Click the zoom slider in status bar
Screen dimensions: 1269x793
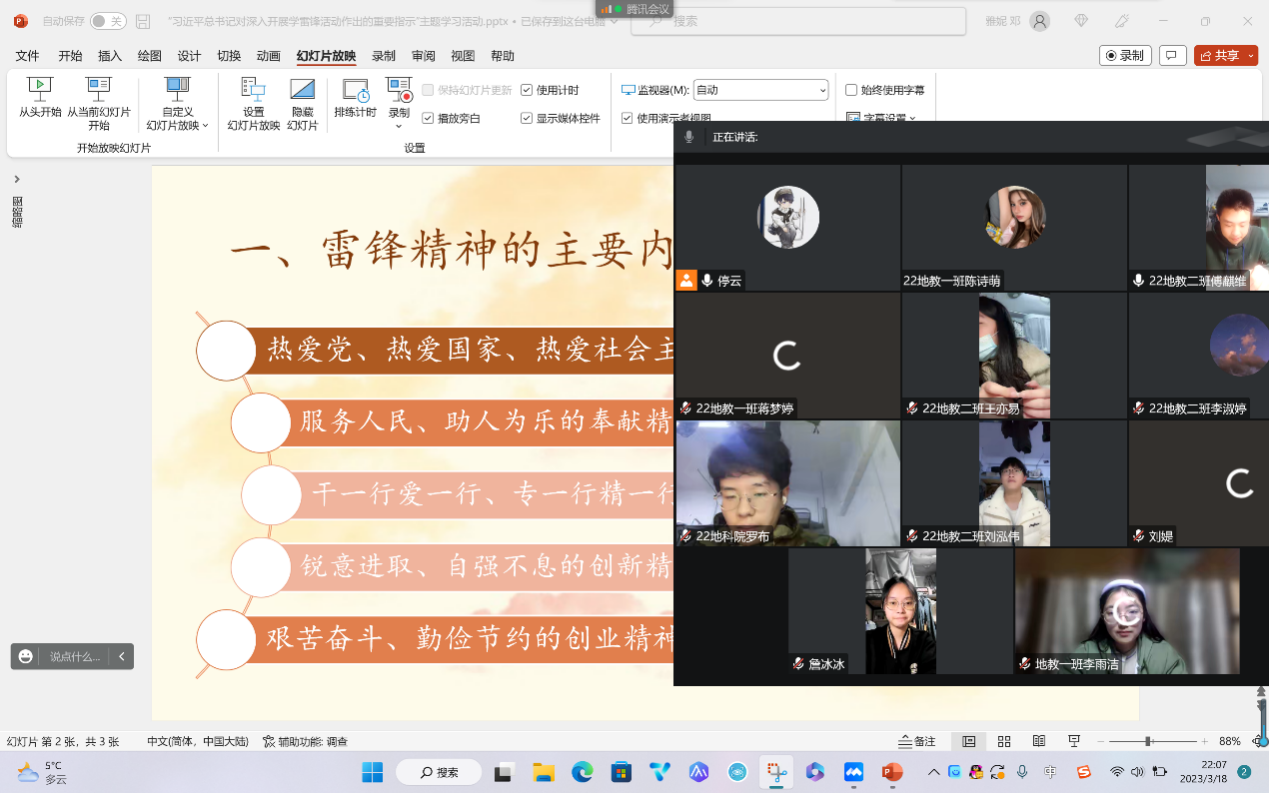tap(1148, 741)
